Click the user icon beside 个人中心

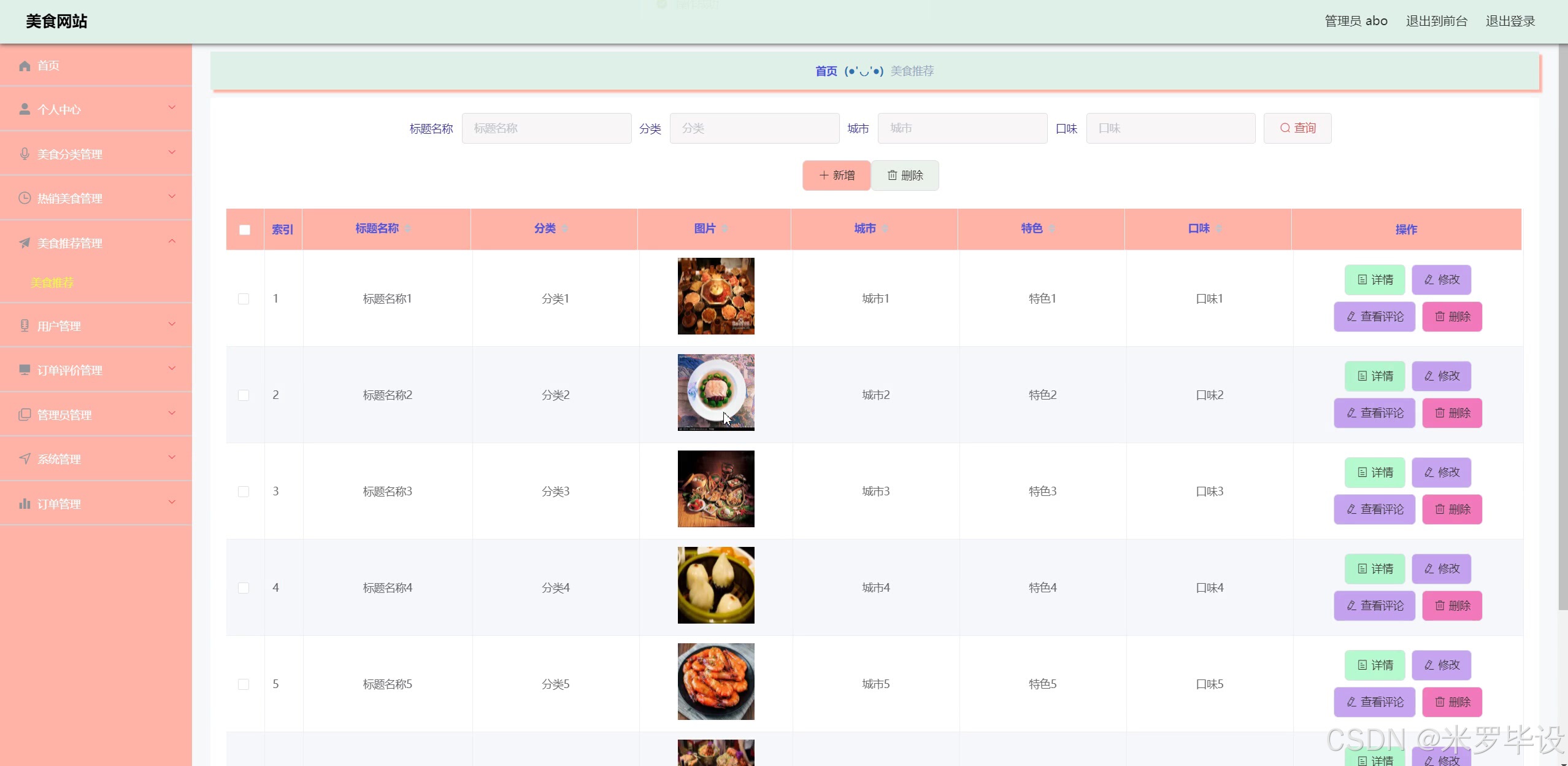[25, 109]
